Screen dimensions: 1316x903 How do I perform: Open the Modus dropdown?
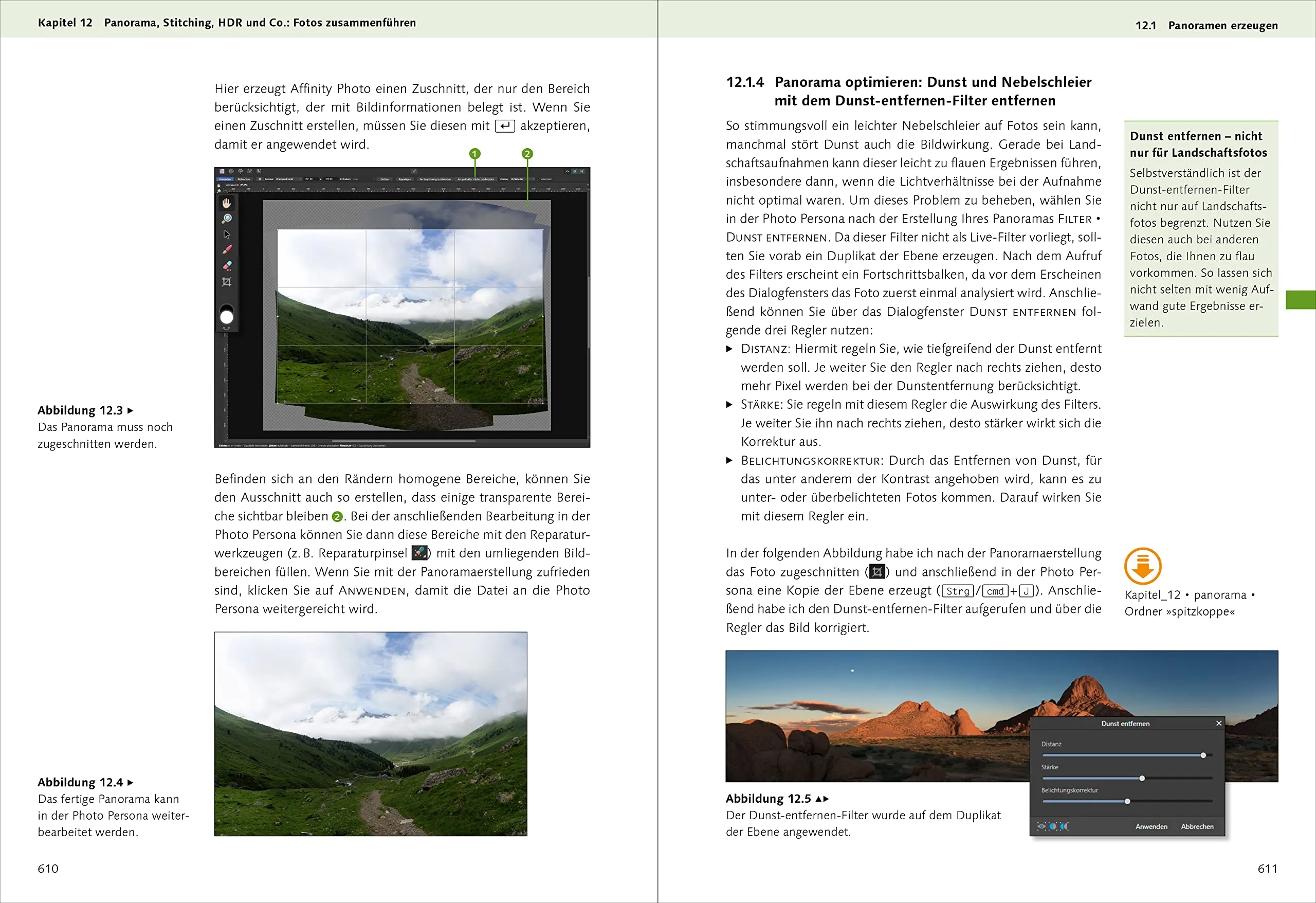[x=288, y=179]
